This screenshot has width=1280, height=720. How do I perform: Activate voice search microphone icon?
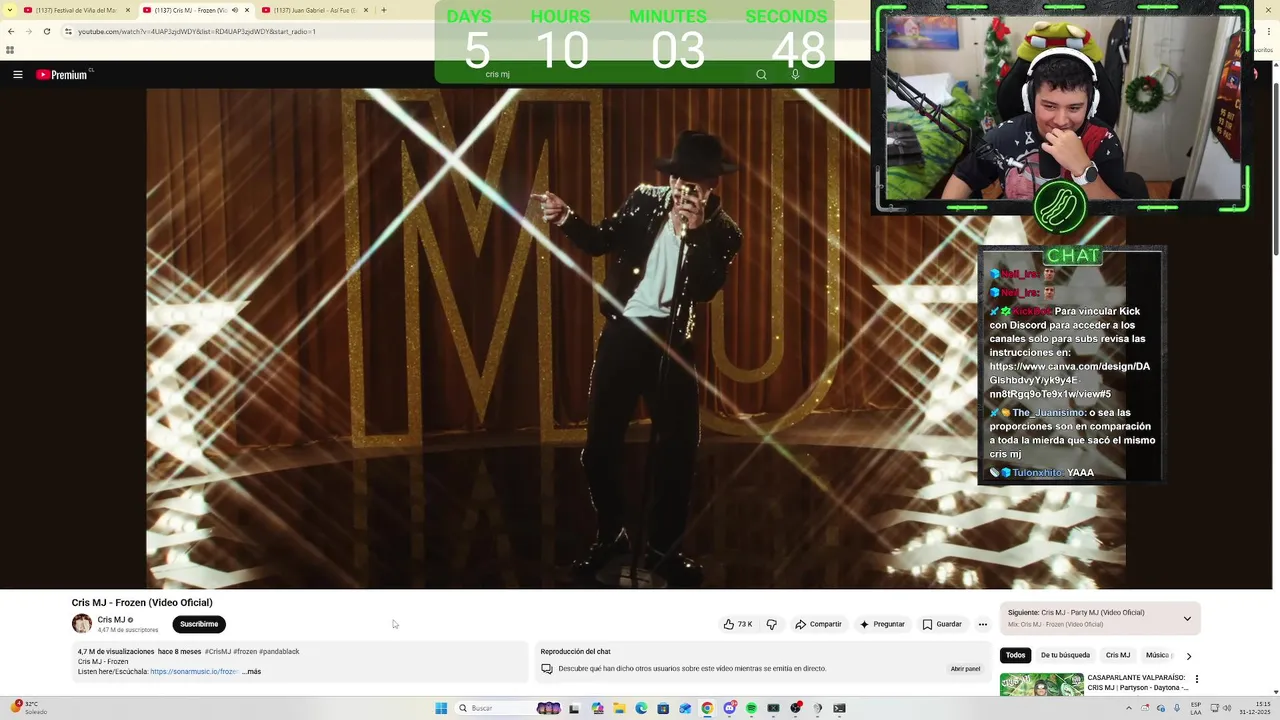pyautogui.click(x=795, y=74)
